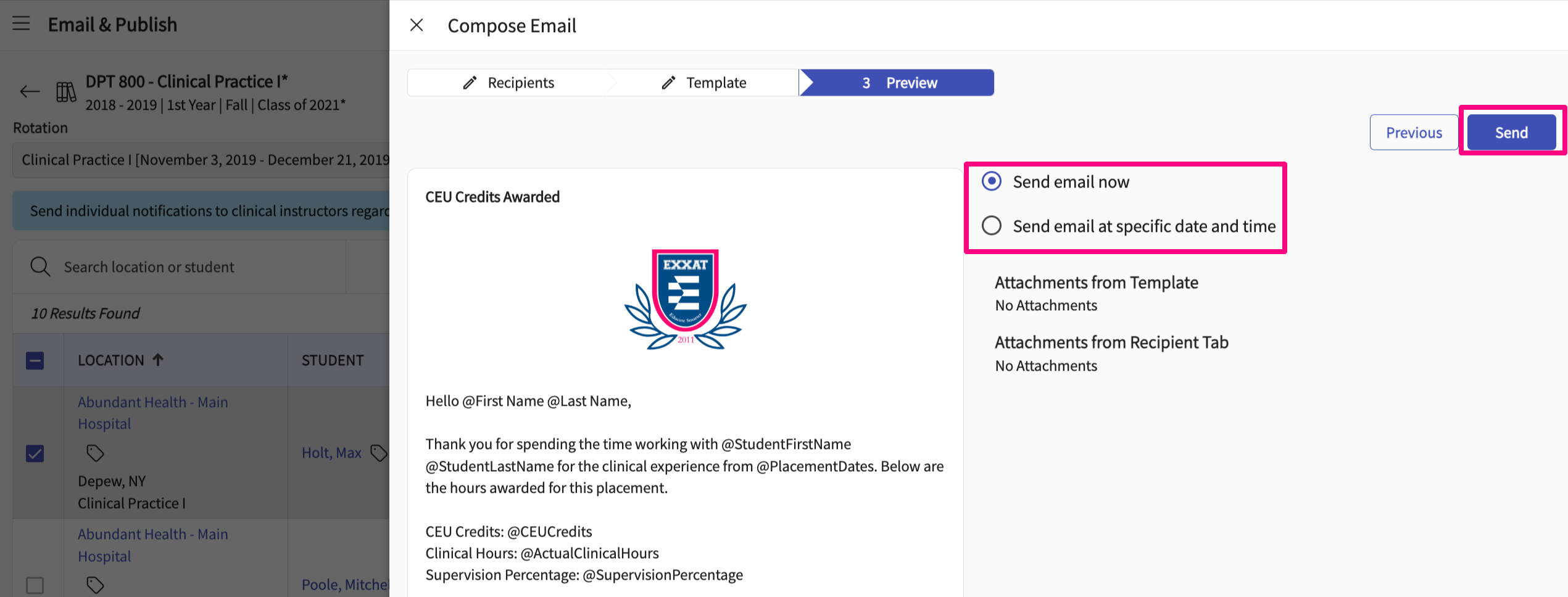Click the Previous button
The width and height of the screenshot is (1568, 597).
click(x=1413, y=133)
